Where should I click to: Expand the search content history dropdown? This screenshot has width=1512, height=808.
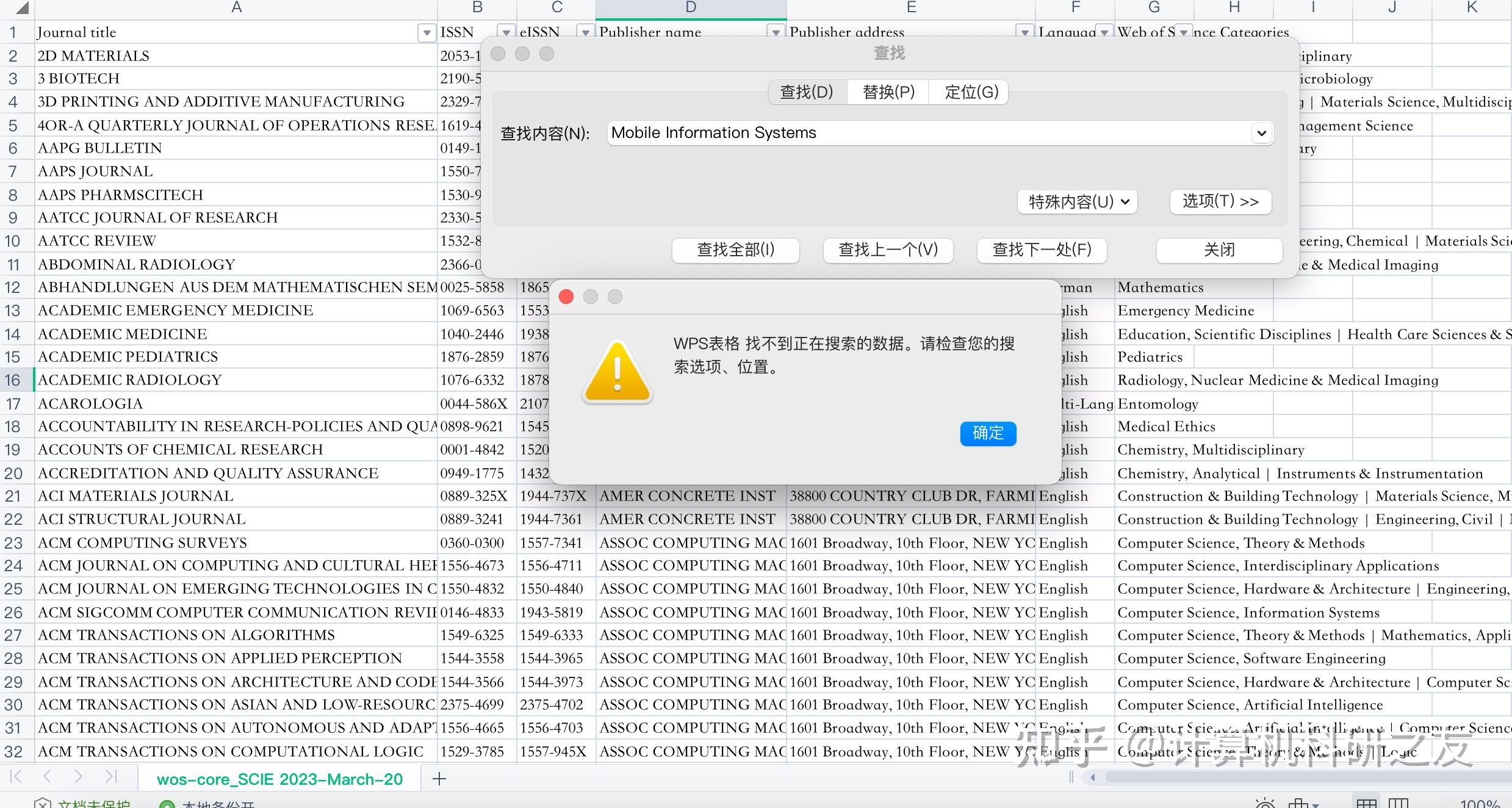1262,133
